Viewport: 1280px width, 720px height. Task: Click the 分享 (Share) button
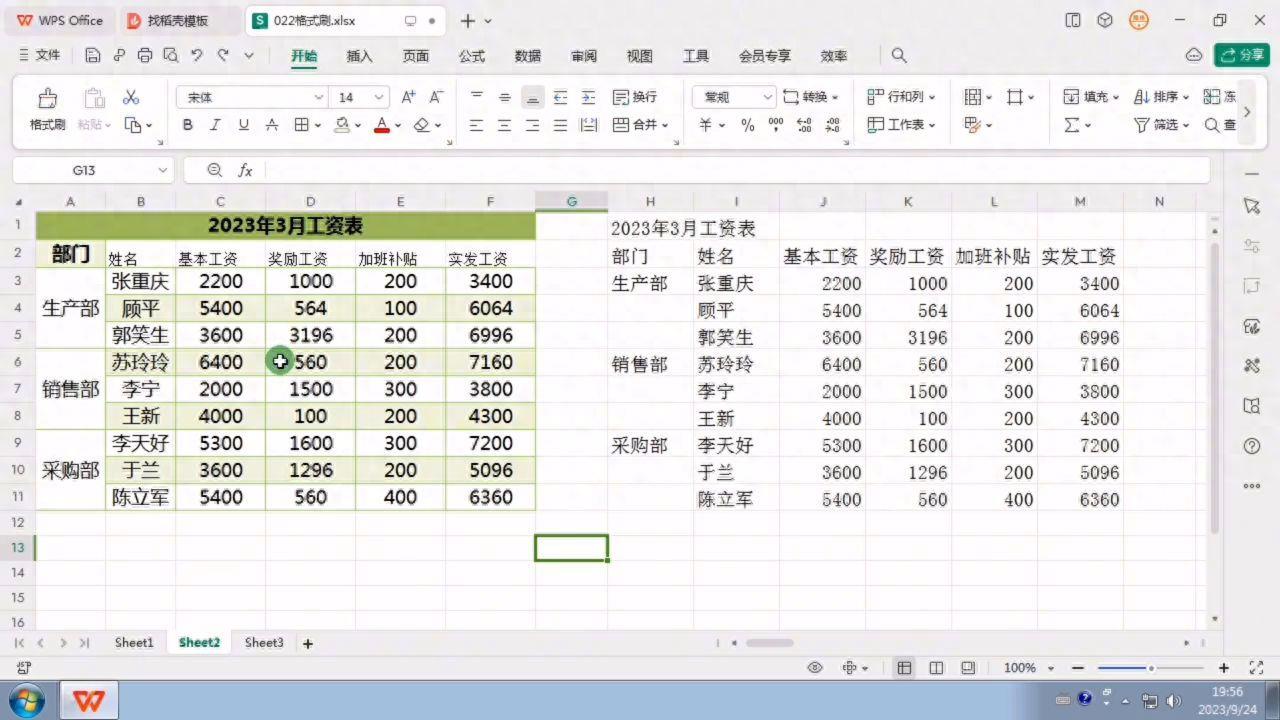1241,55
